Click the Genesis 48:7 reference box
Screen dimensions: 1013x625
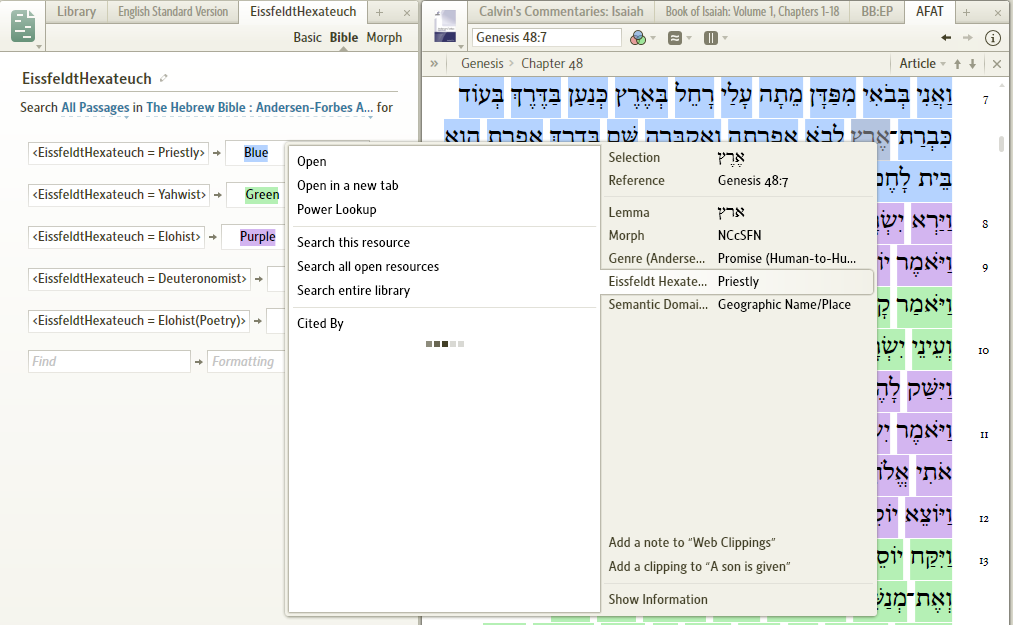click(x=547, y=37)
